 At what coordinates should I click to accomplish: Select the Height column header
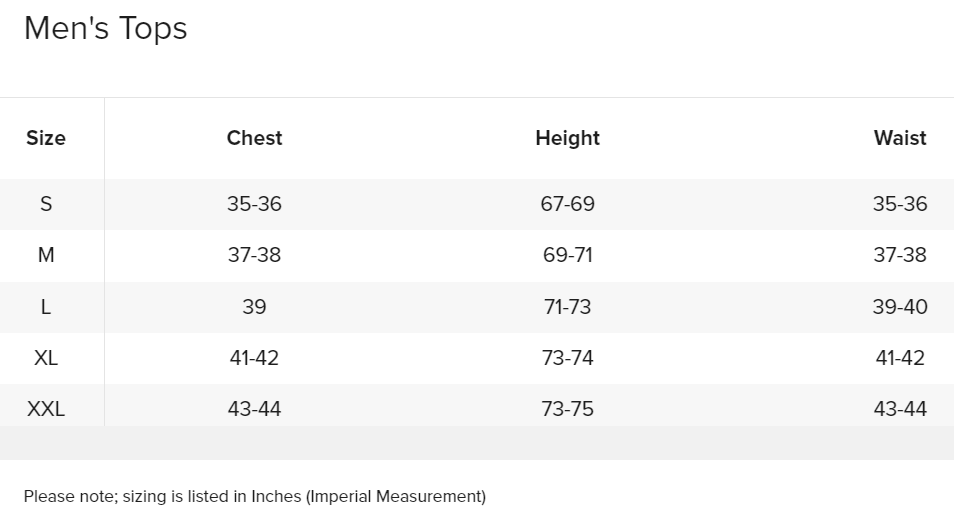coord(568,138)
